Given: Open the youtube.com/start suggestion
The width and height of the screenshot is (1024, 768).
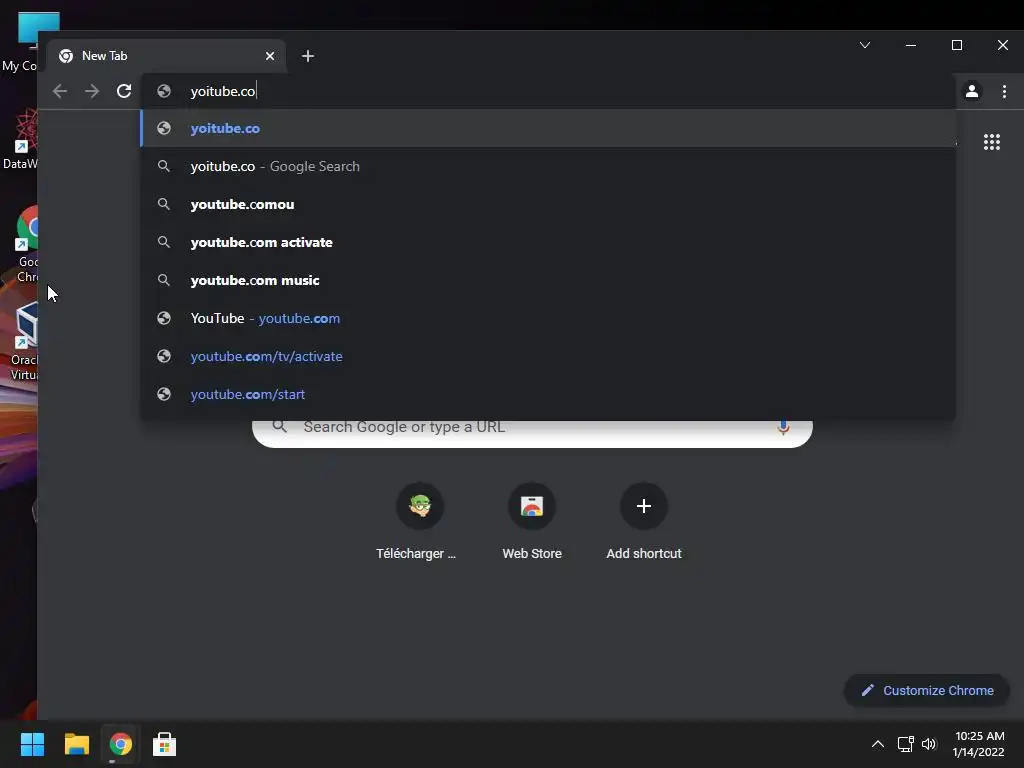Looking at the screenshot, I should [549, 394].
